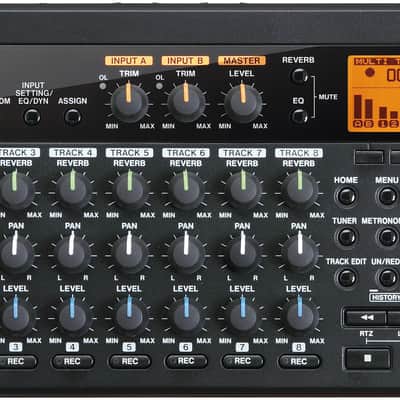Click the INPUT A OL overload indicator

[103, 86]
